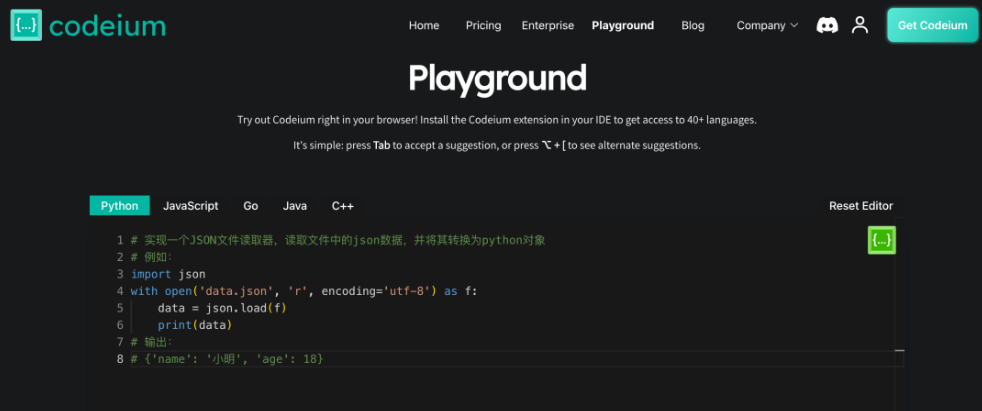Viewport: 982px width, 411px height.
Task: Choose the Java language tab
Action: [295, 206]
